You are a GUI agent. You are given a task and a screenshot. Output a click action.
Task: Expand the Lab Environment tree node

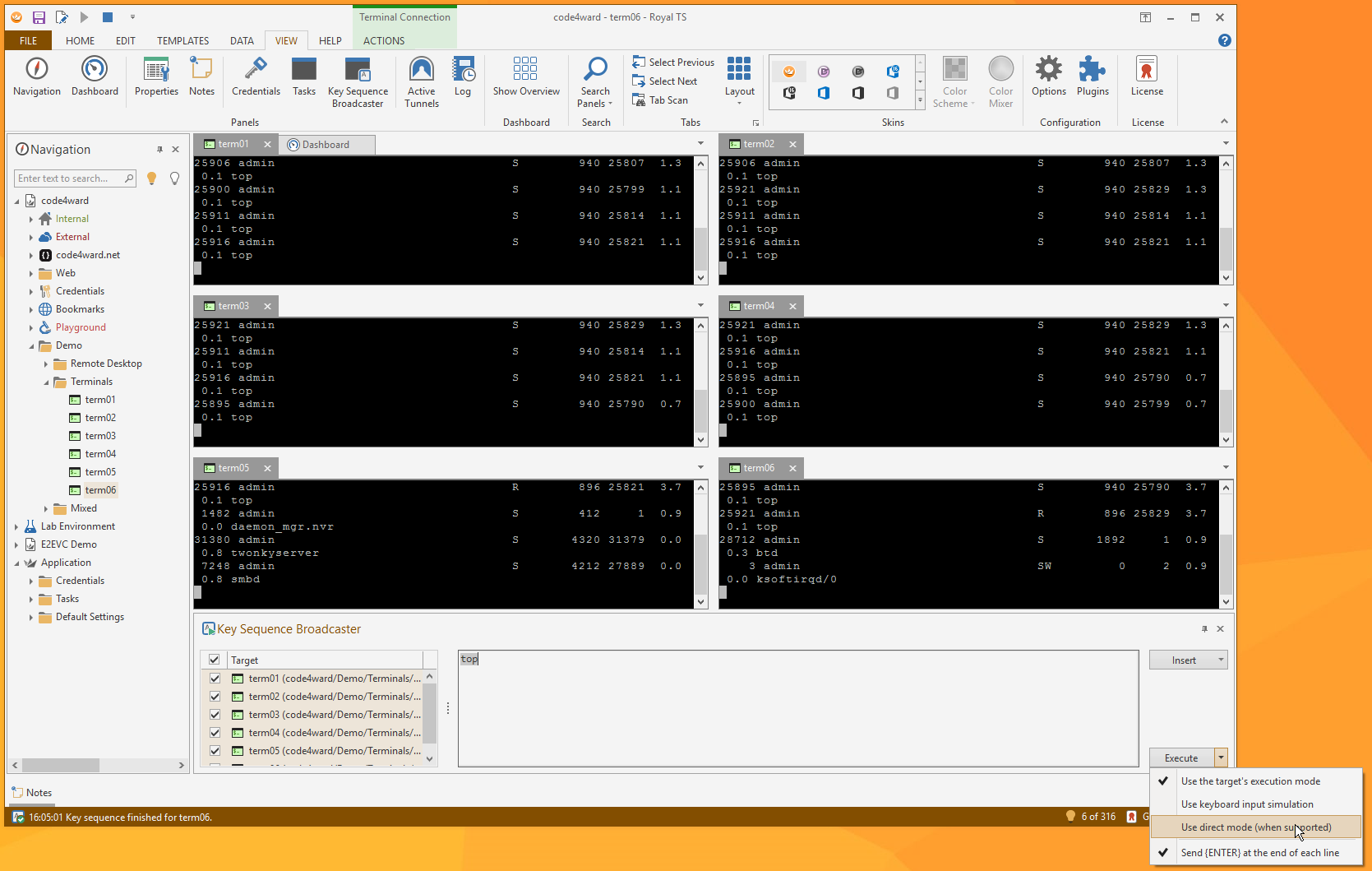pos(16,526)
